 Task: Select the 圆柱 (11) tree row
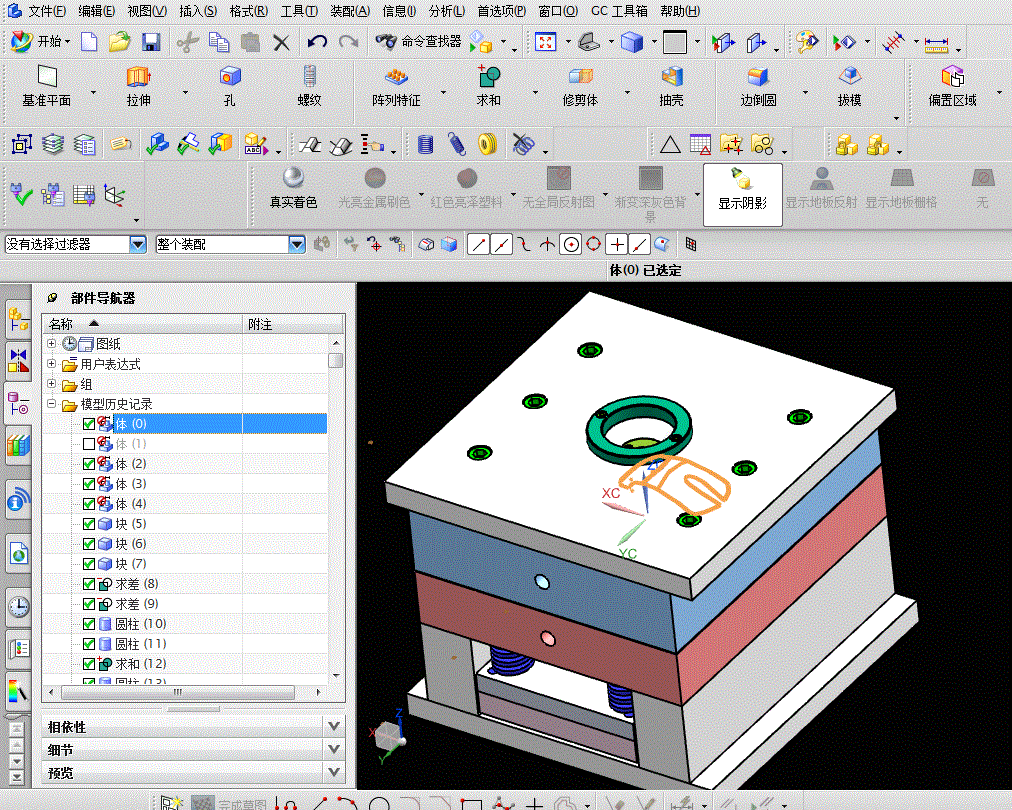click(x=185, y=644)
